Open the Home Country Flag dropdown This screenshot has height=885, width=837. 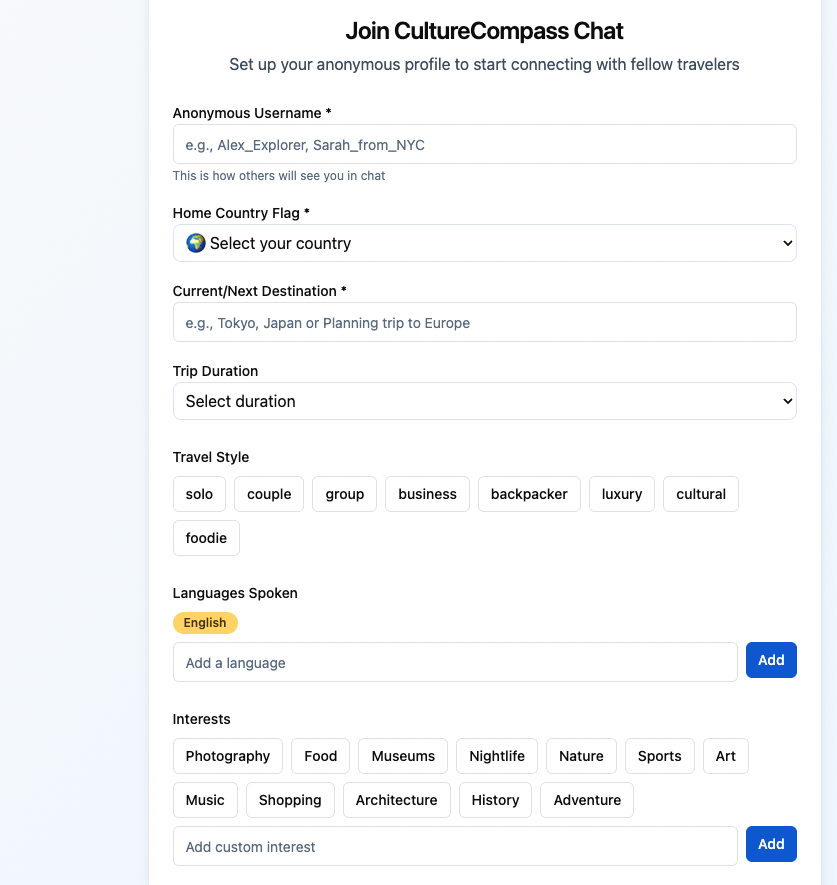[484, 243]
